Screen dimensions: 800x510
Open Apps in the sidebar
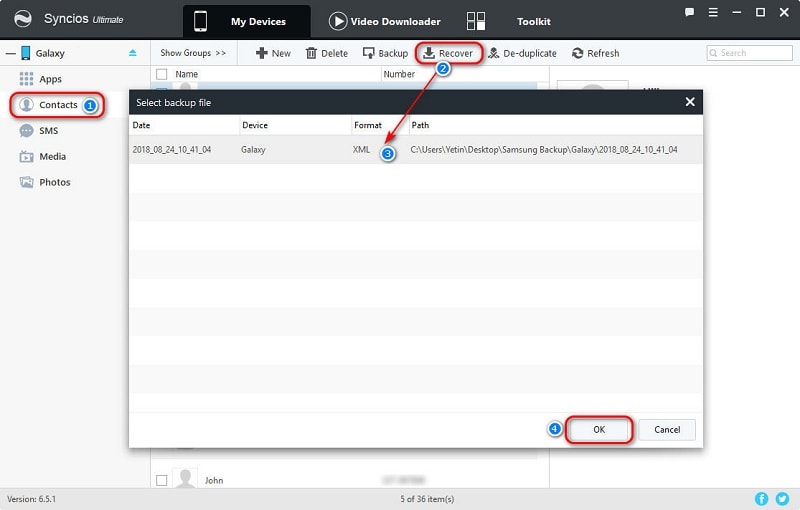[x=50, y=79]
